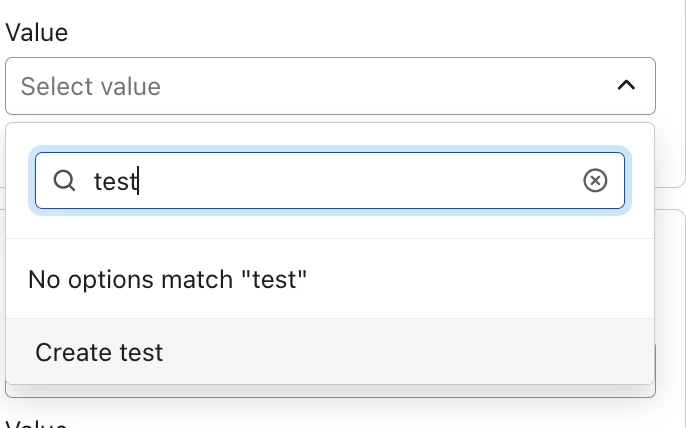Click the upward chevron arrow icon
686x428 pixels.
point(626,86)
